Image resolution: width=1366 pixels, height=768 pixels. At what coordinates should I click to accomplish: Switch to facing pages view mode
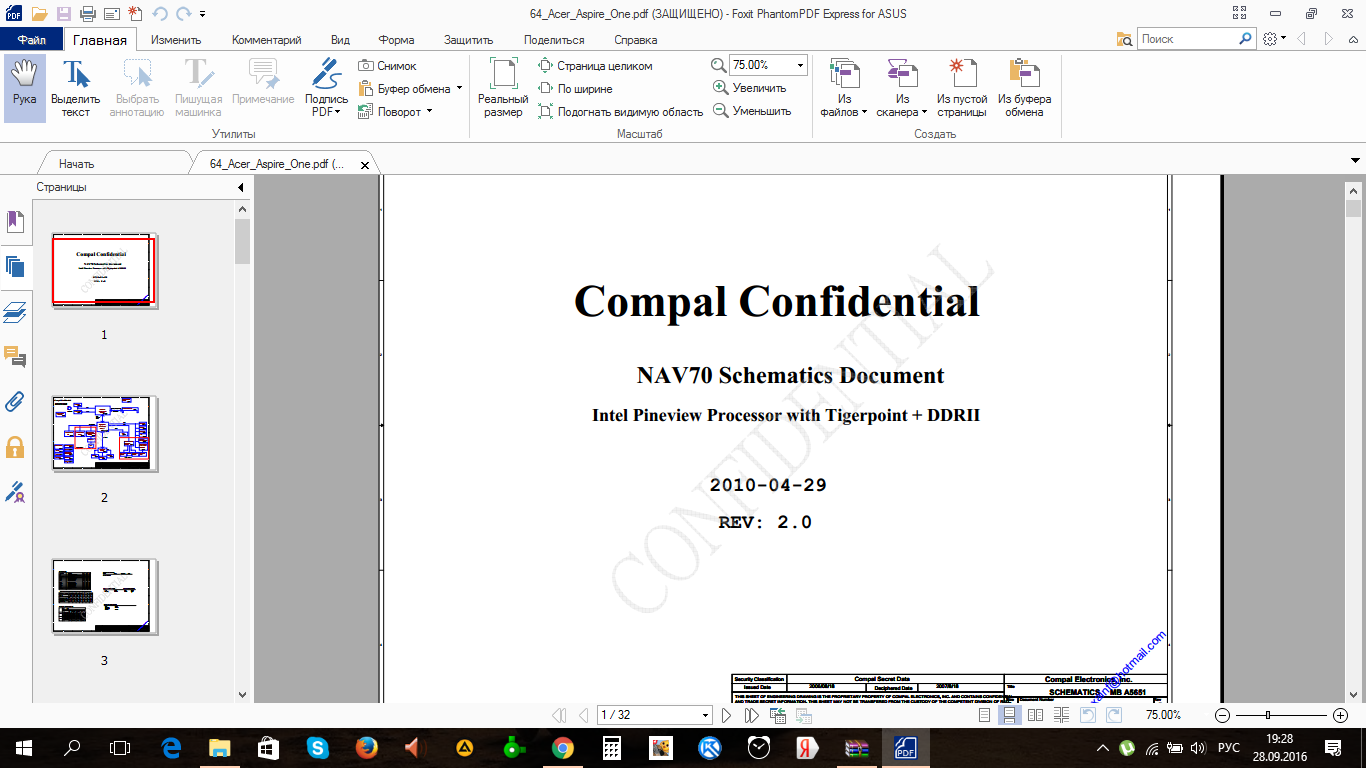[x=1036, y=715]
